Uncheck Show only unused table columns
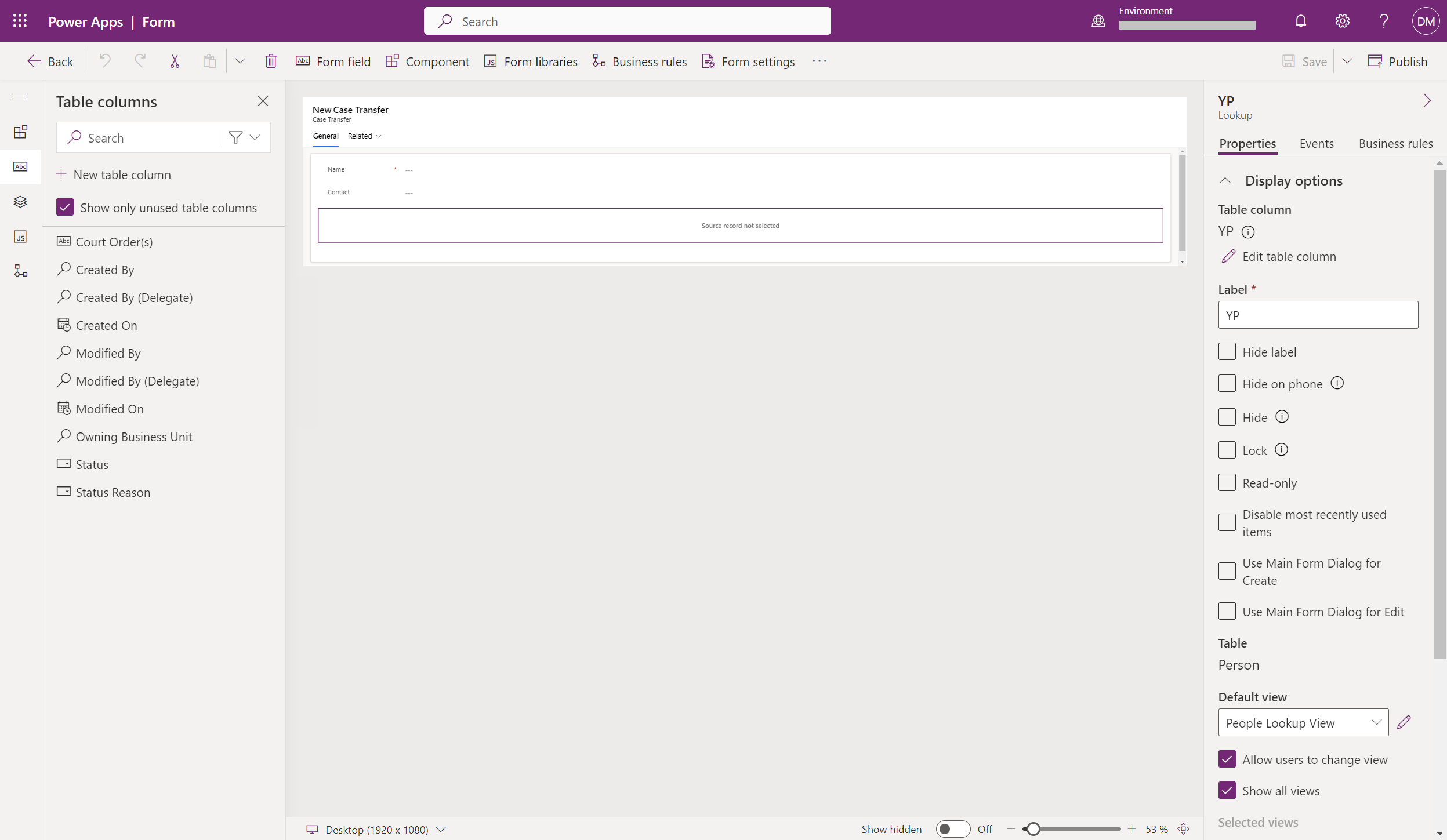 pyautogui.click(x=65, y=208)
